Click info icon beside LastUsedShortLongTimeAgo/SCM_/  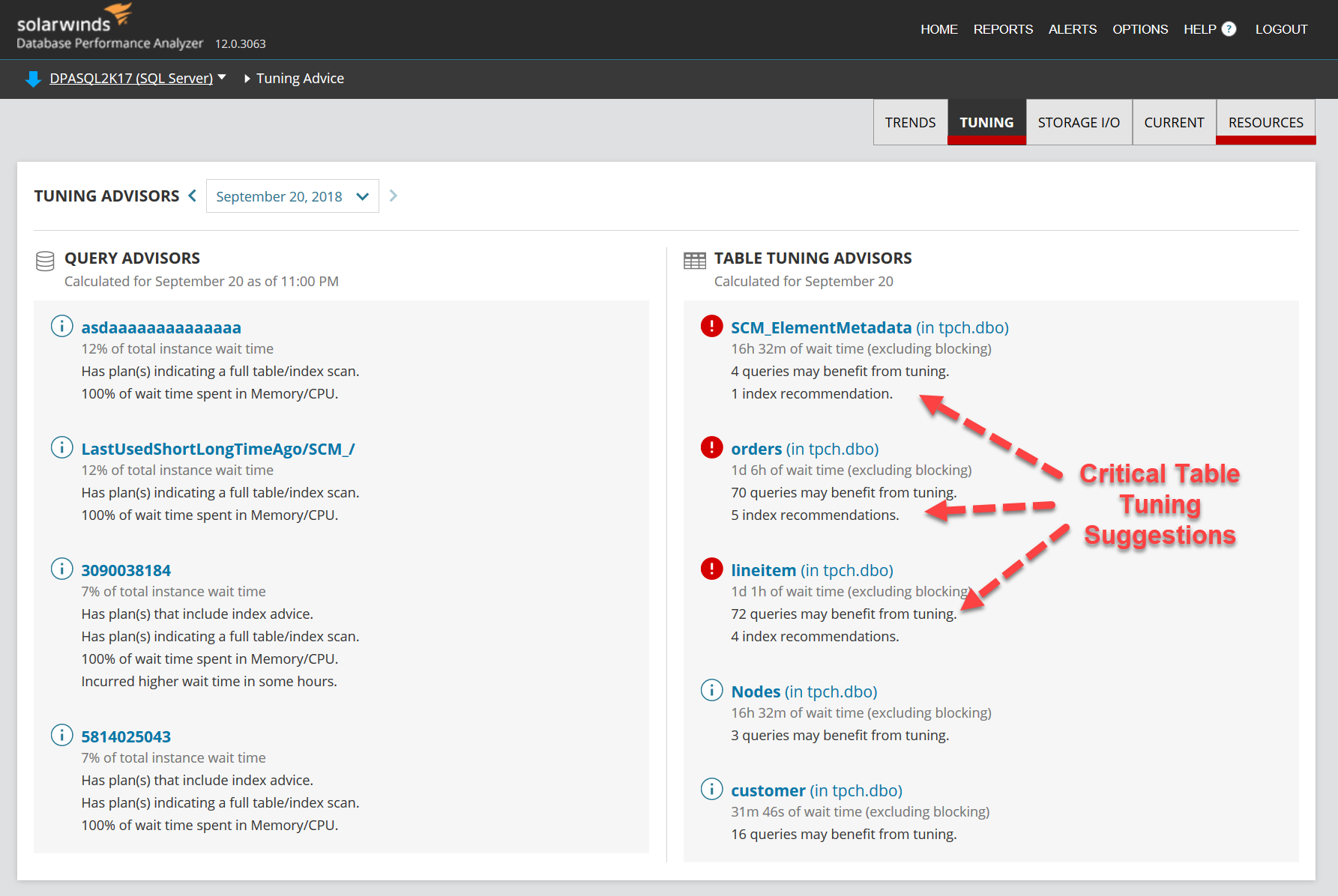61,447
